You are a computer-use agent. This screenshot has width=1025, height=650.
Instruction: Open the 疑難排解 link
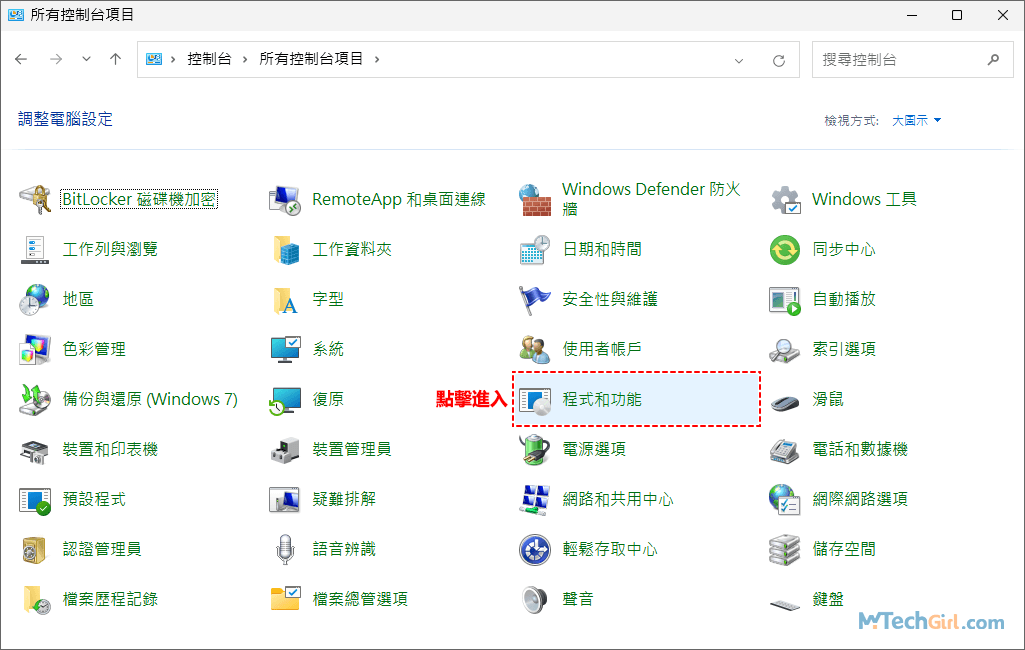tap(344, 499)
